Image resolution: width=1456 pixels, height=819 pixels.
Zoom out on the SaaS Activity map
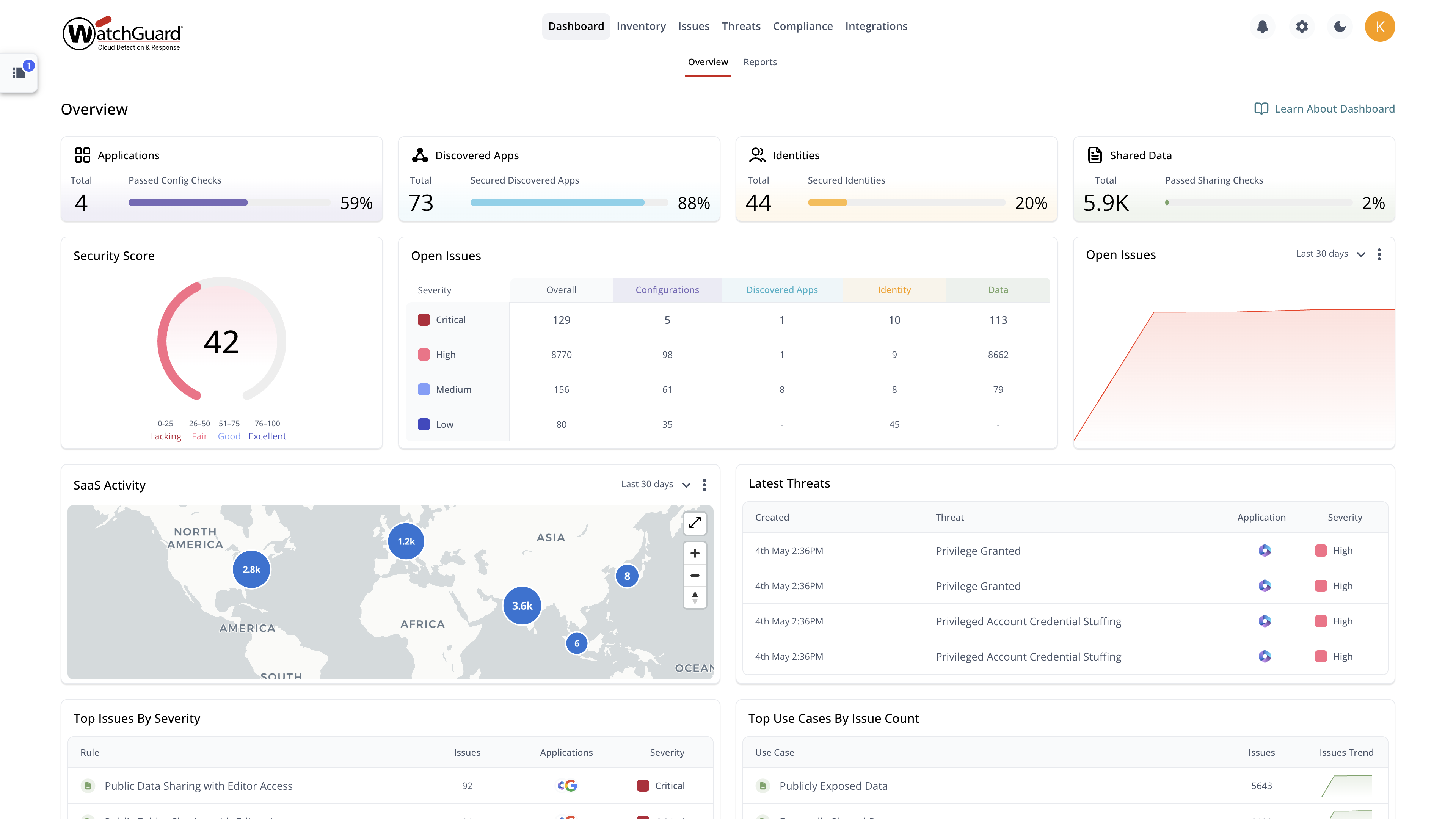pos(695,576)
